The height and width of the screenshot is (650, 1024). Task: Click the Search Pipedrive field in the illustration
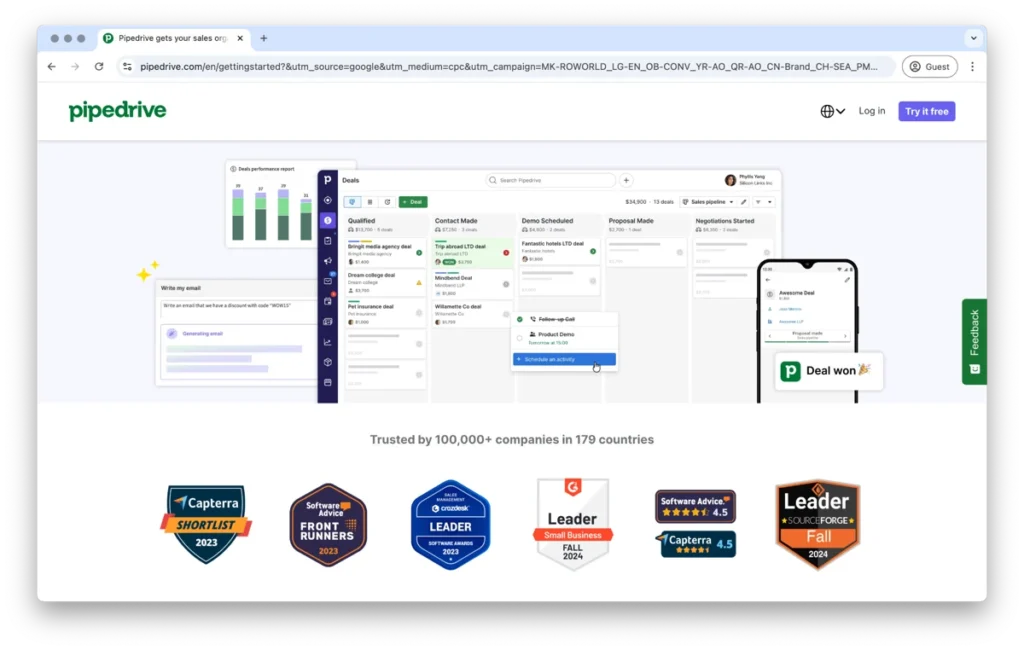[551, 180]
